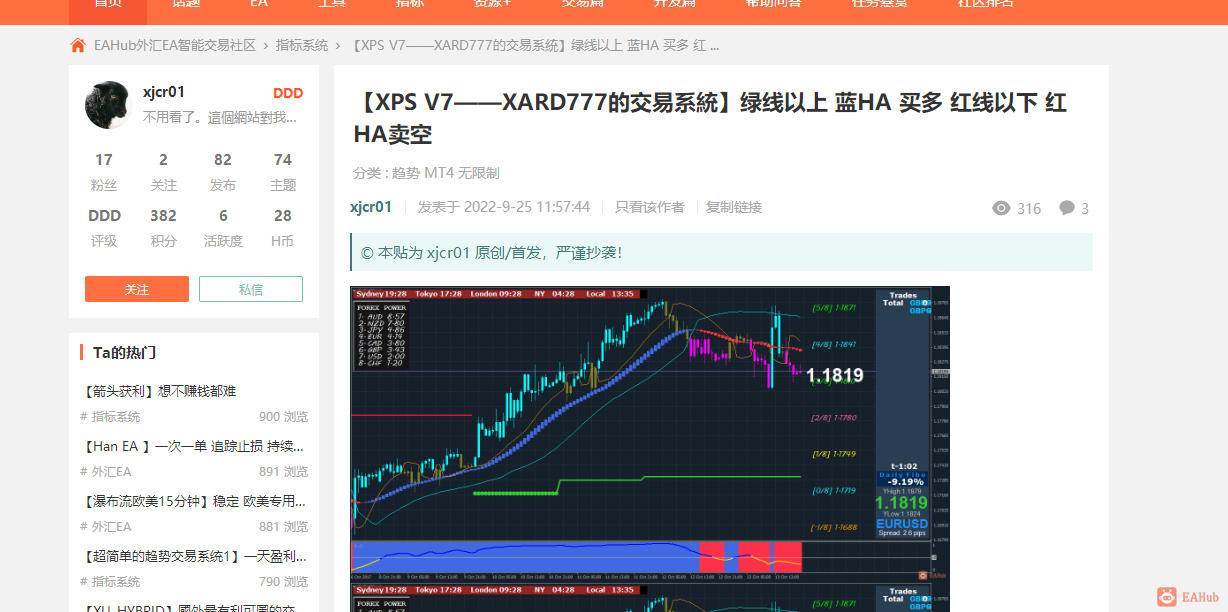Click the main post title heading
Viewport: 1228px width, 612px height.
tap(711, 118)
